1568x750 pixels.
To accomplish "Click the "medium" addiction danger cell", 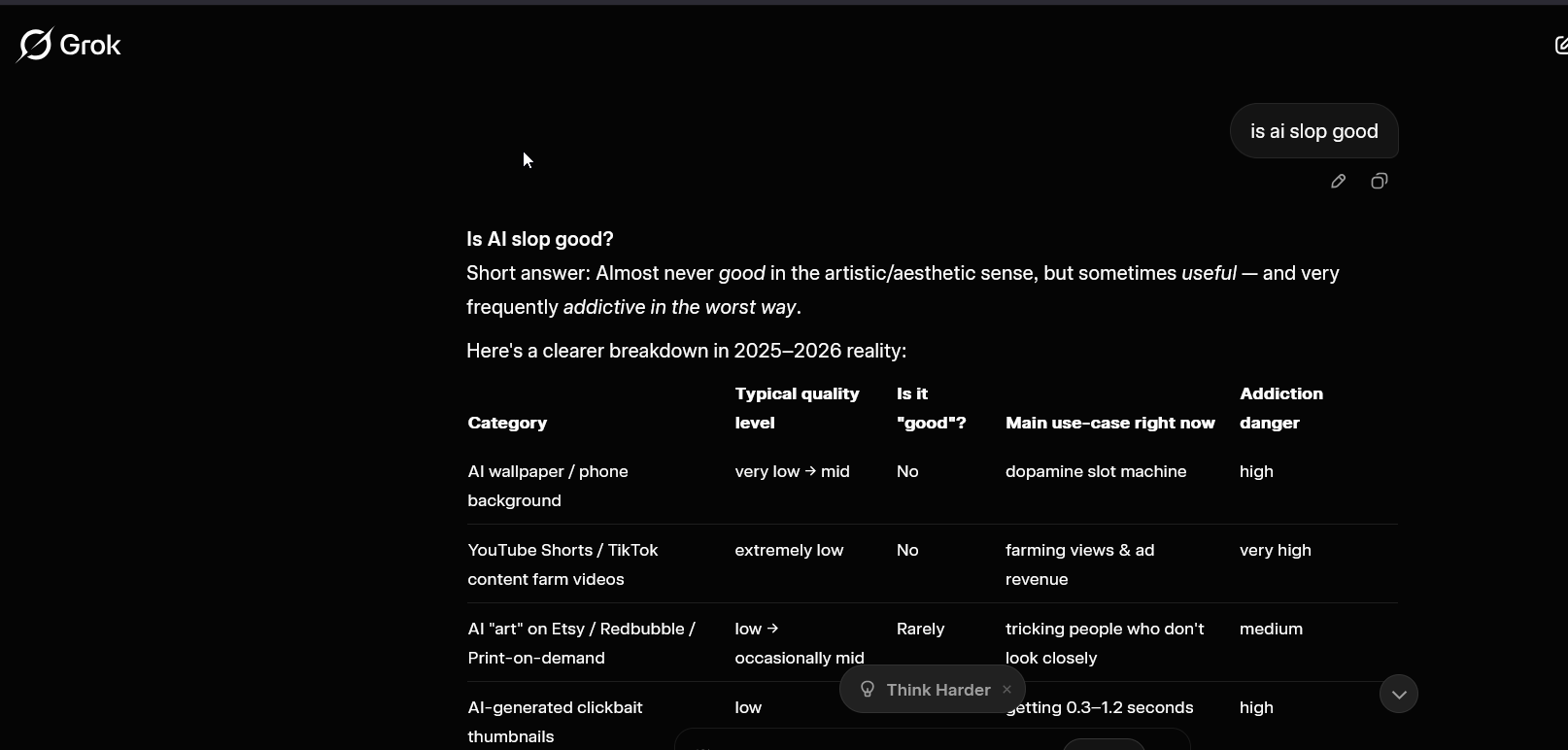I will pyautogui.click(x=1271, y=629).
